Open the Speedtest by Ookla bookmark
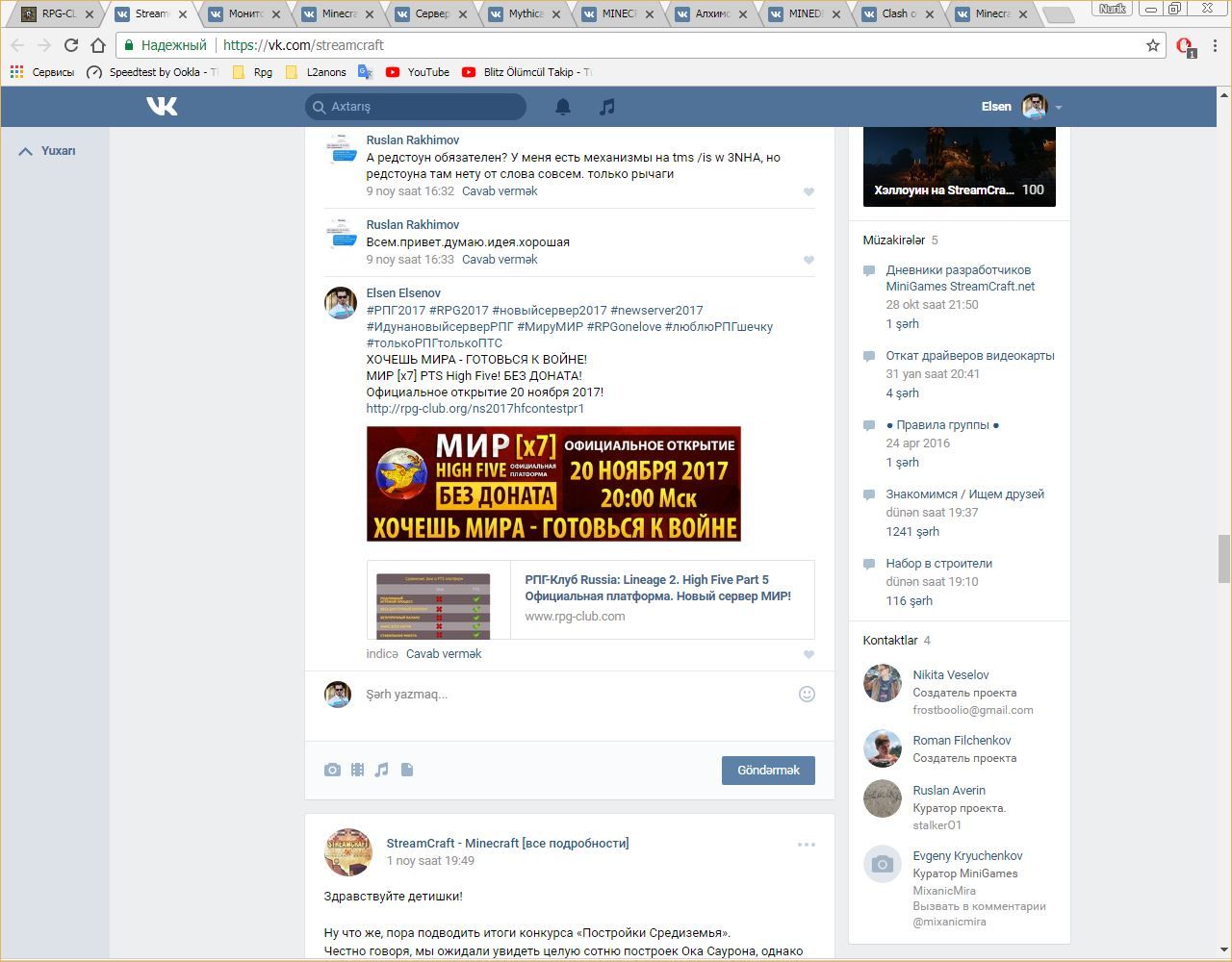1232x962 pixels. [152, 72]
